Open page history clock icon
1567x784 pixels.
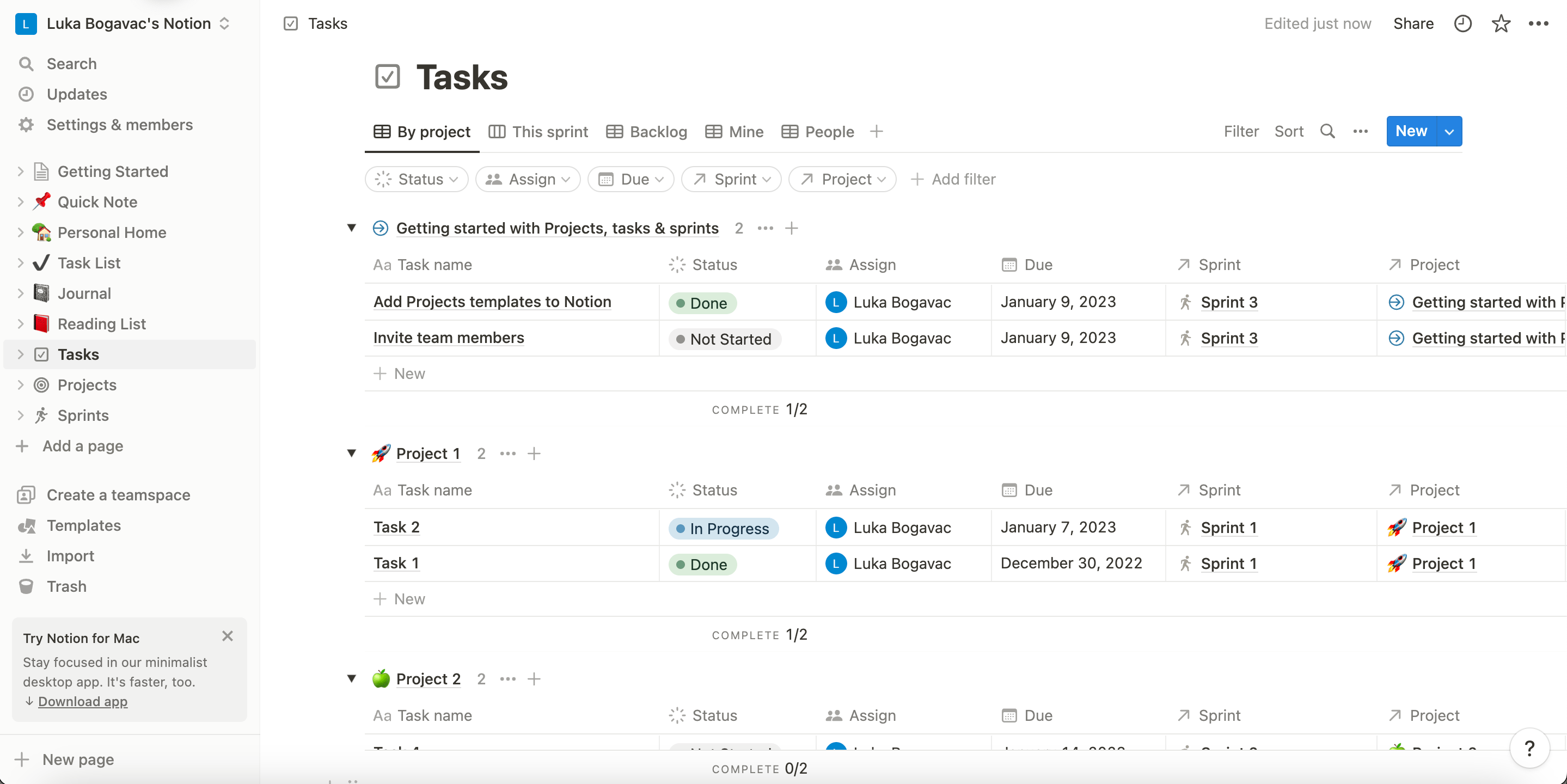point(1462,24)
